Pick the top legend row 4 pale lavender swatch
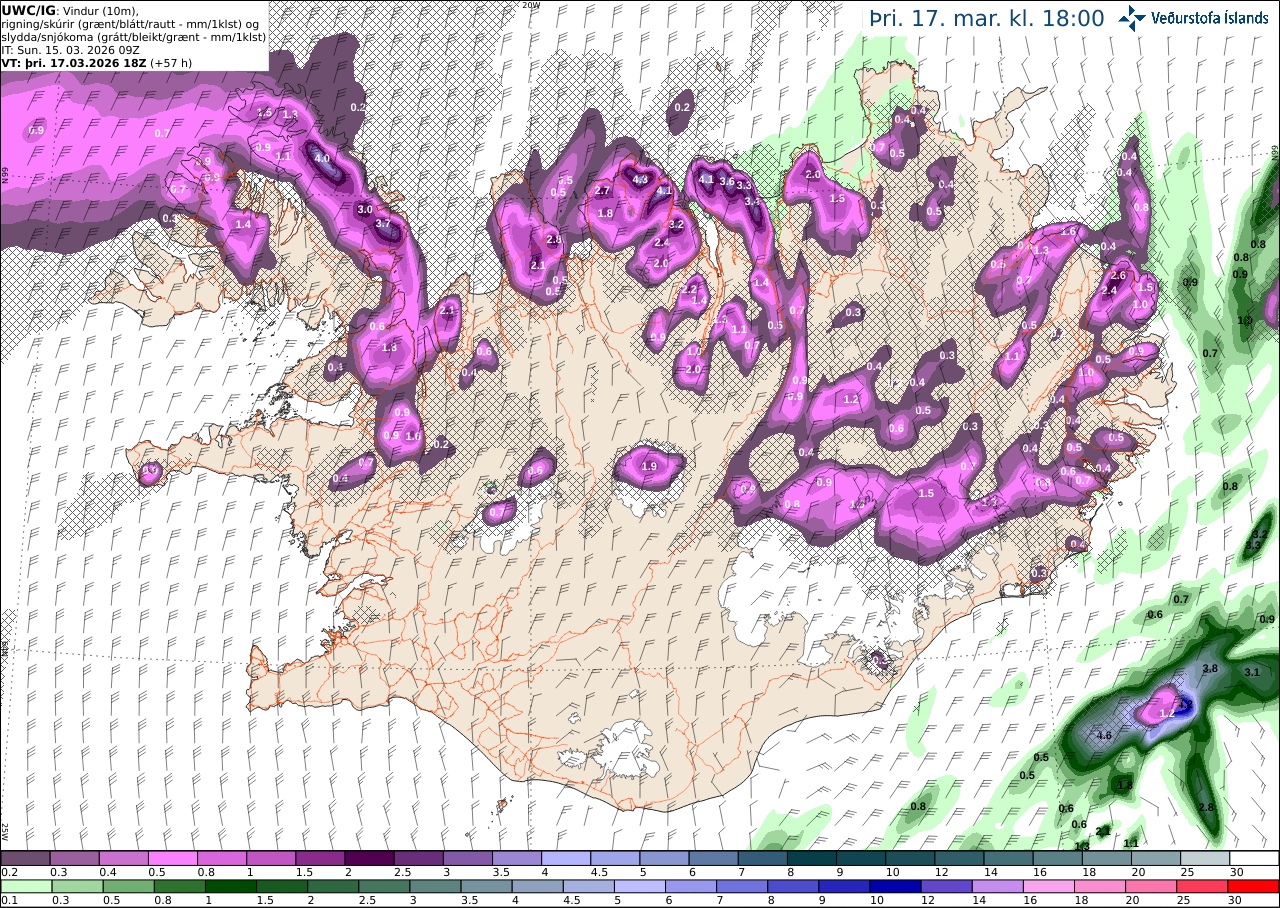 point(566,858)
